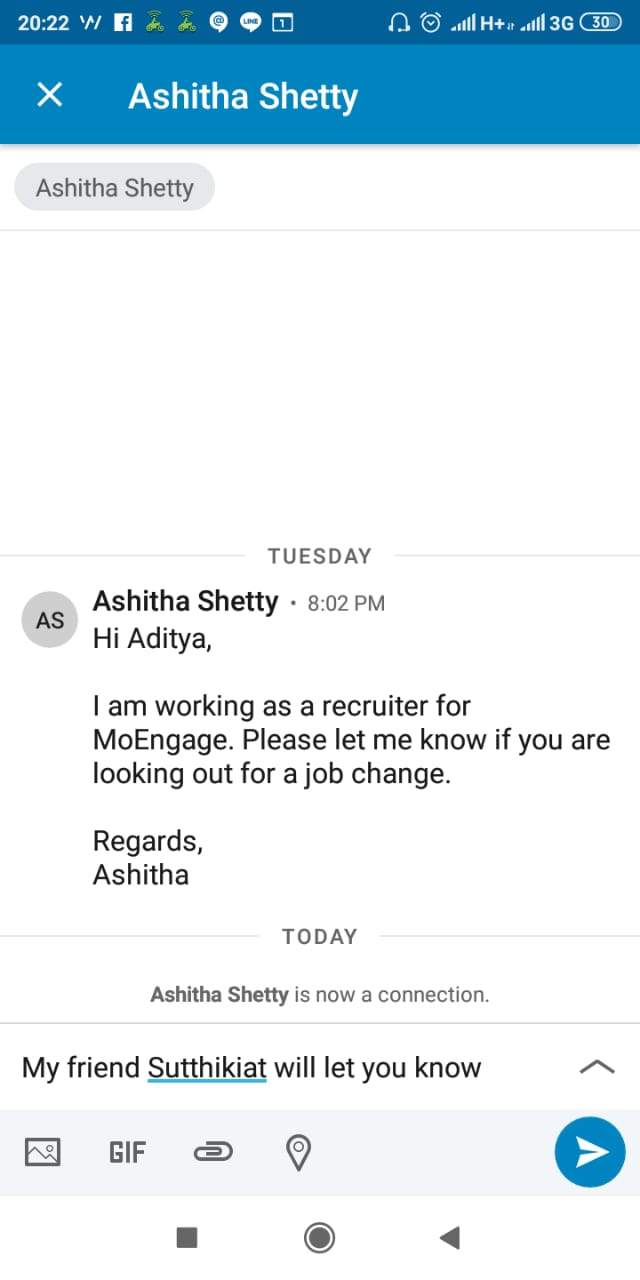
Task: Open recent apps with the square button
Action: [187, 1238]
